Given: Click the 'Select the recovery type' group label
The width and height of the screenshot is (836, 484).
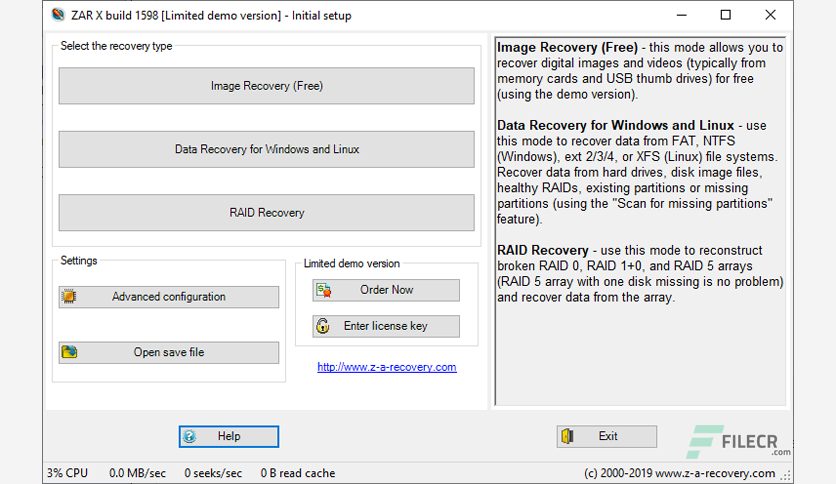Looking at the screenshot, I should [116, 46].
